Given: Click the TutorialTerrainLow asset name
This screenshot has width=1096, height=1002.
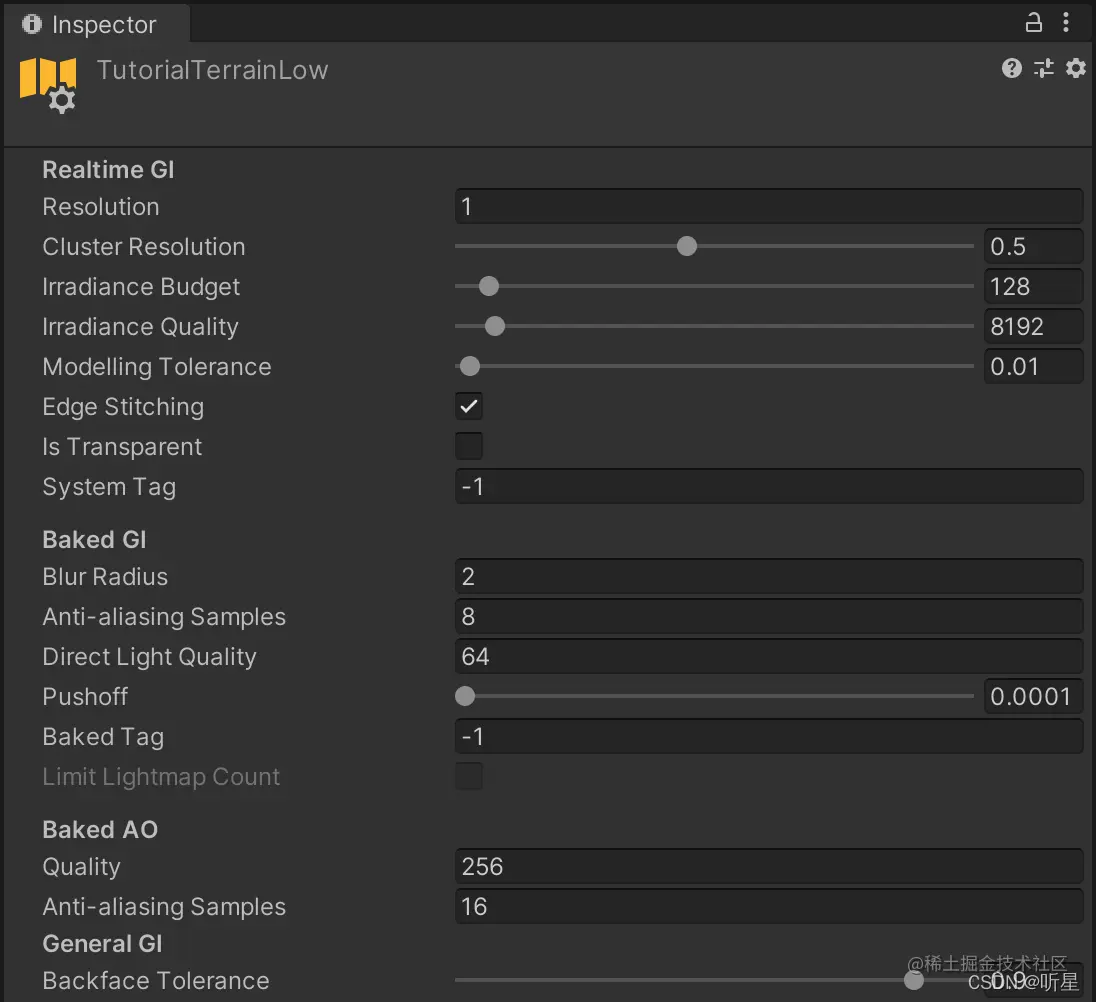Looking at the screenshot, I should click(212, 70).
